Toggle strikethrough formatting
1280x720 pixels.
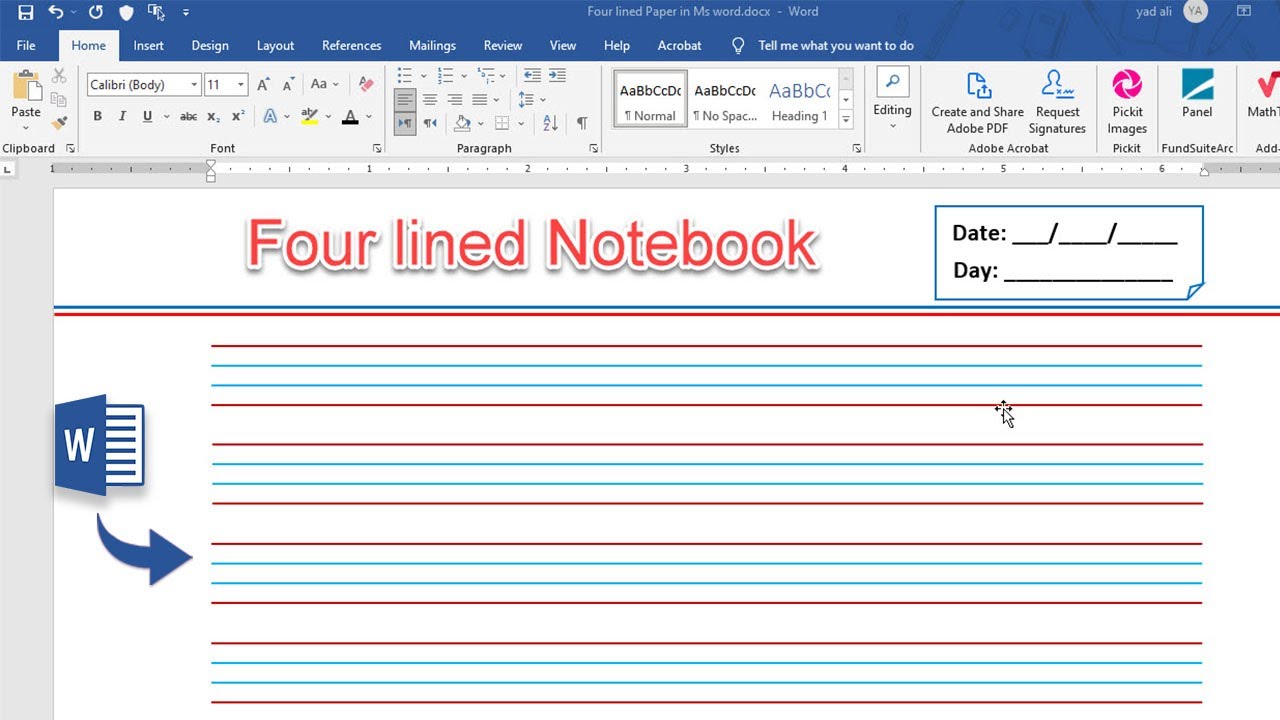188,117
